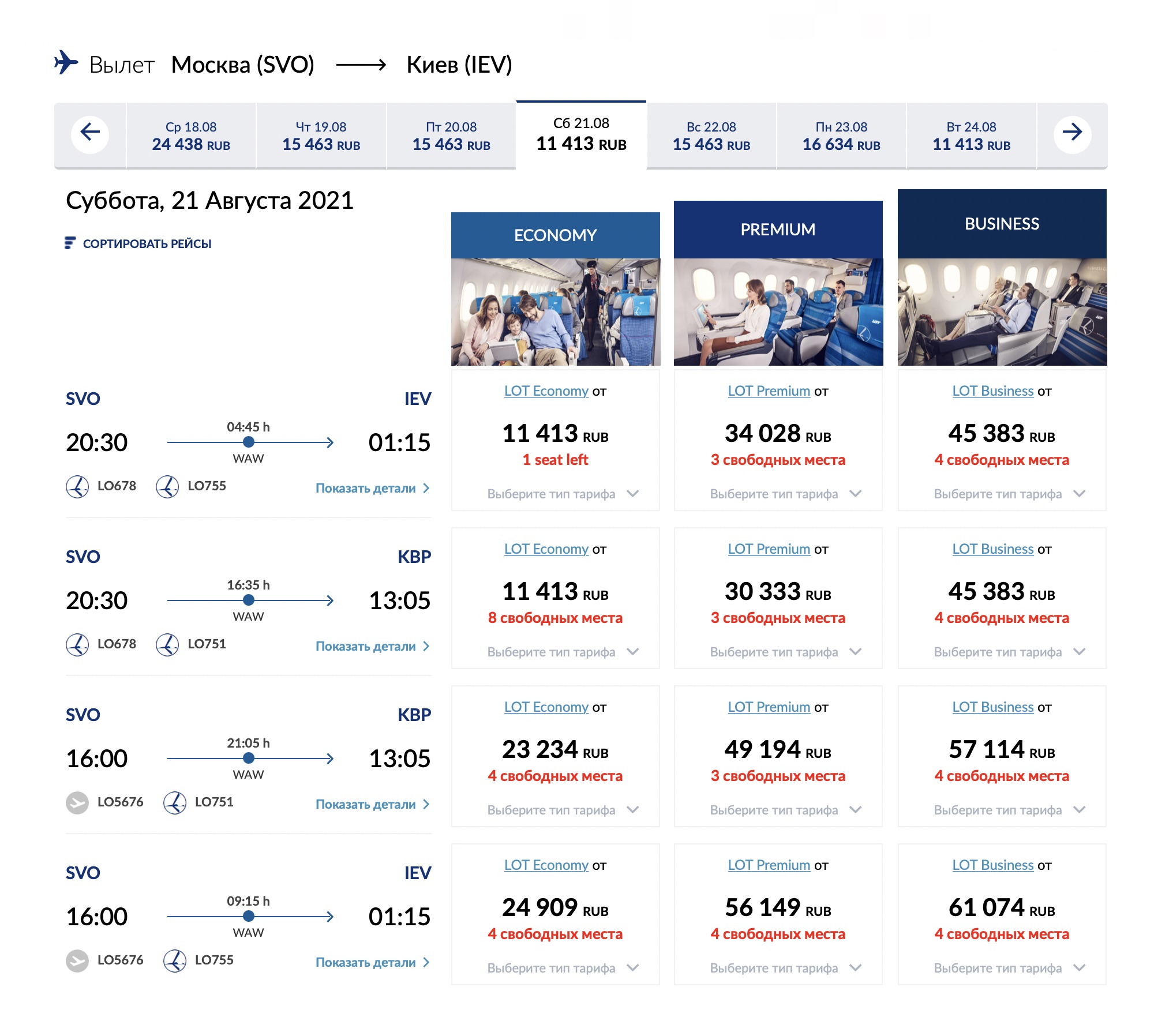Image resolution: width=1154 pixels, height=1036 pixels.
Task: Open fare type dropdown for Premium 34 028 RUB
Action: pos(785,494)
